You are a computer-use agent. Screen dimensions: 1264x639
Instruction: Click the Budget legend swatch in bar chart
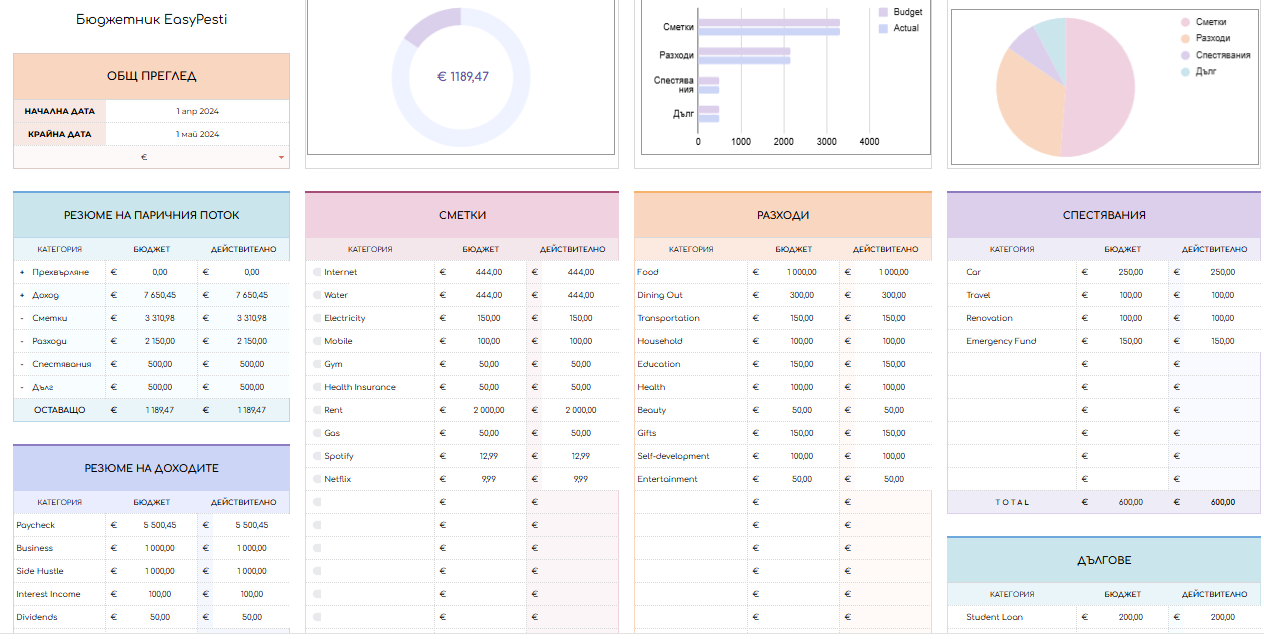(x=883, y=12)
